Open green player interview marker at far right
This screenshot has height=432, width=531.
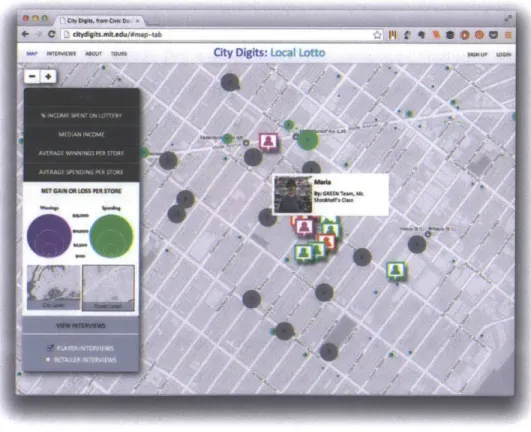[396, 271]
